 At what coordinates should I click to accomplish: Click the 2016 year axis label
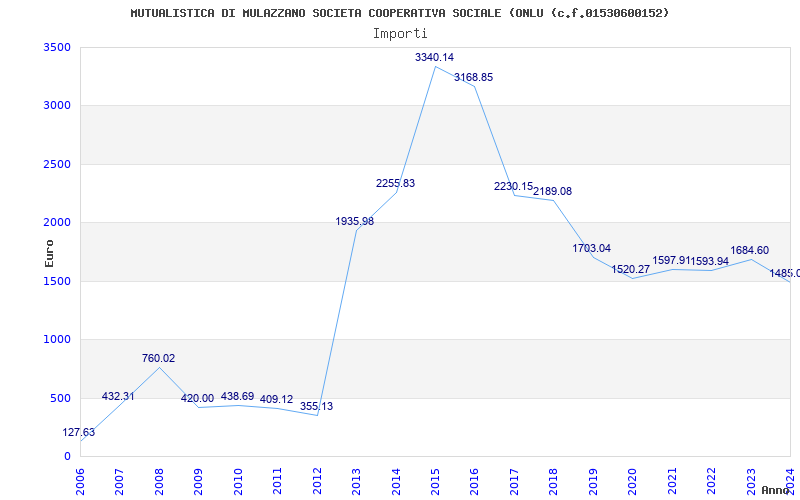pos(474,483)
